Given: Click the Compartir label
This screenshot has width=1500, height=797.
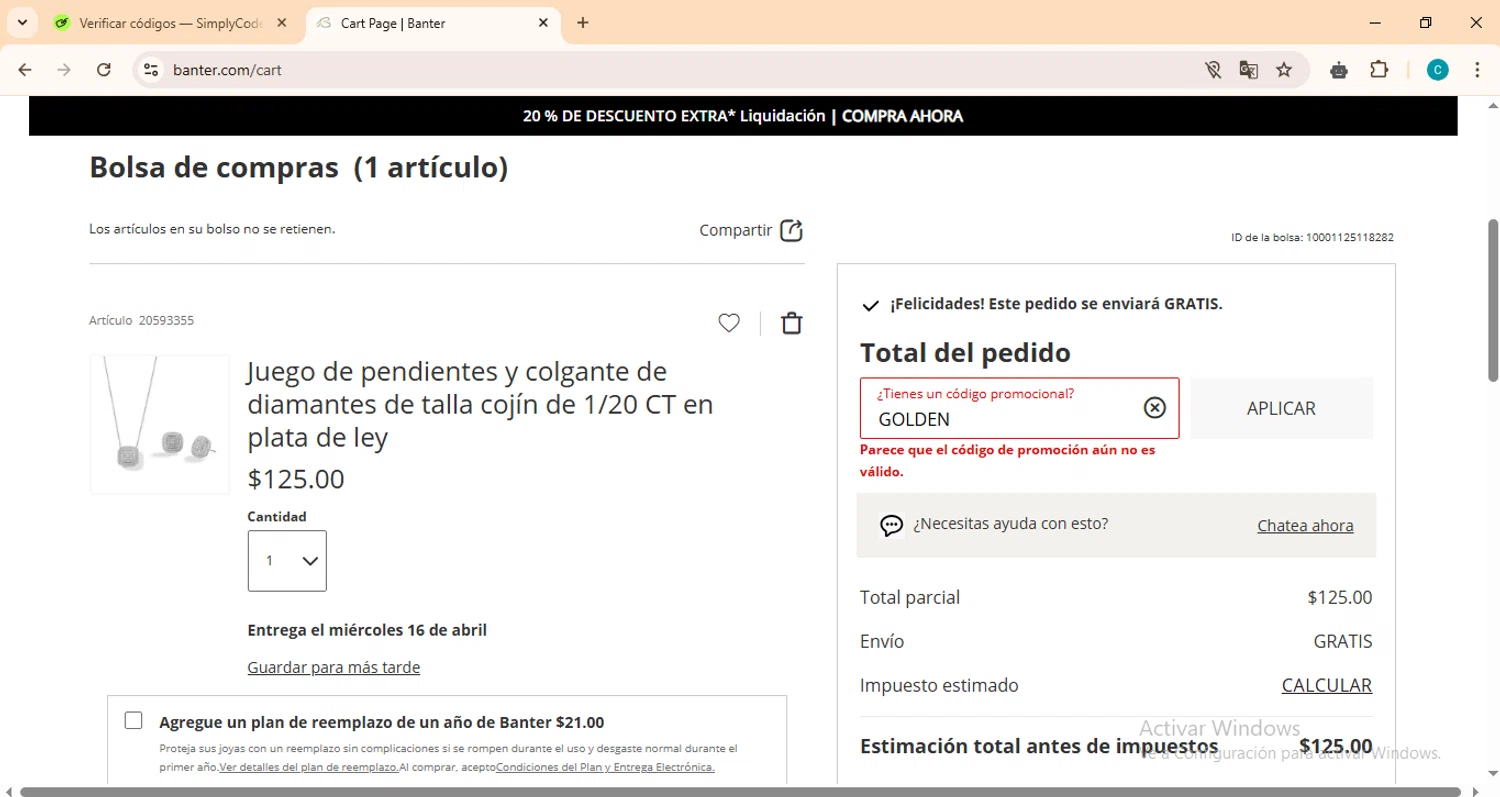Looking at the screenshot, I should click(735, 230).
